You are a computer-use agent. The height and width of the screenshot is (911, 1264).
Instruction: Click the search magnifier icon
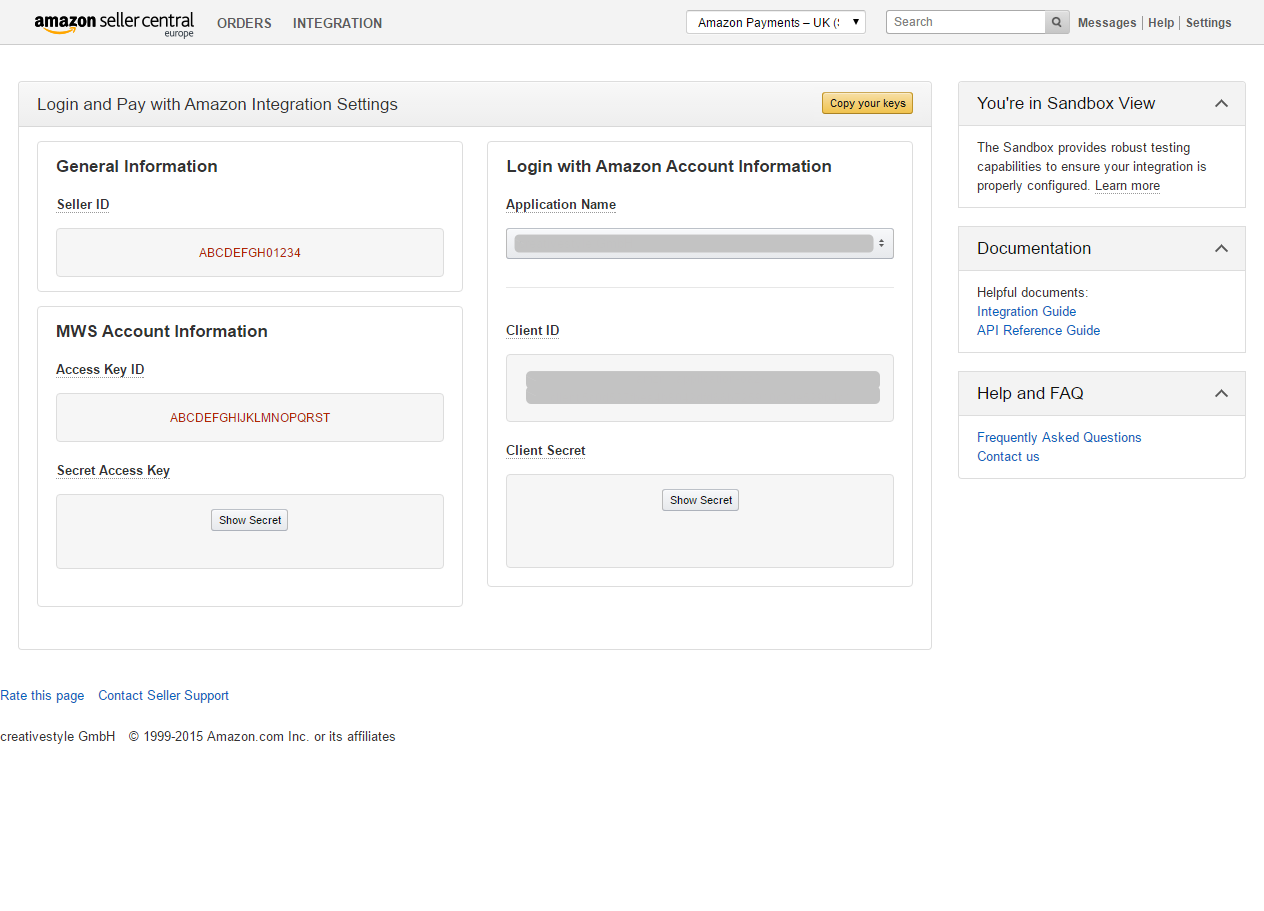click(1057, 22)
